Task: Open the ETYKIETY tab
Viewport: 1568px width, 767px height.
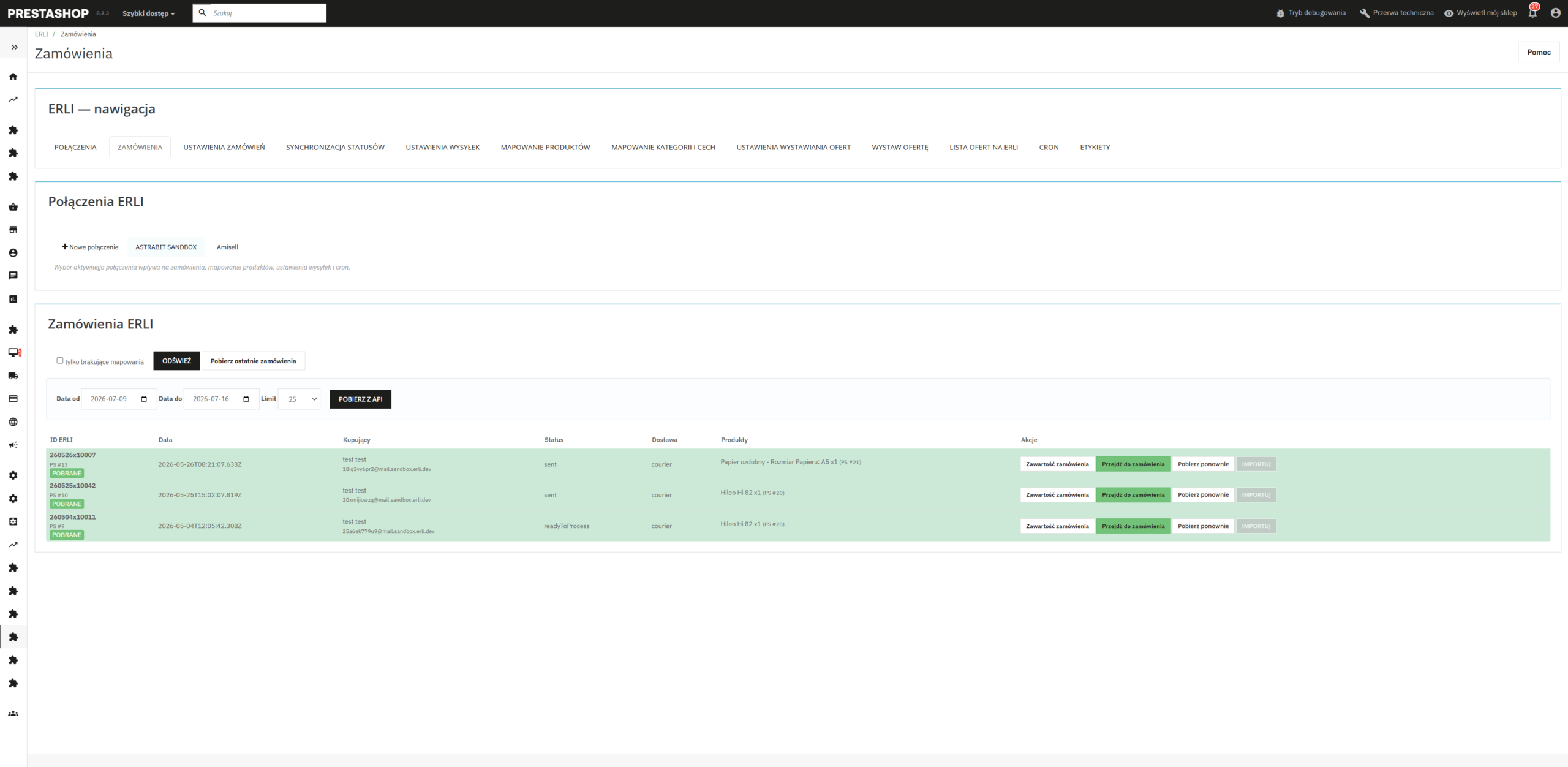Action: 1095,148
